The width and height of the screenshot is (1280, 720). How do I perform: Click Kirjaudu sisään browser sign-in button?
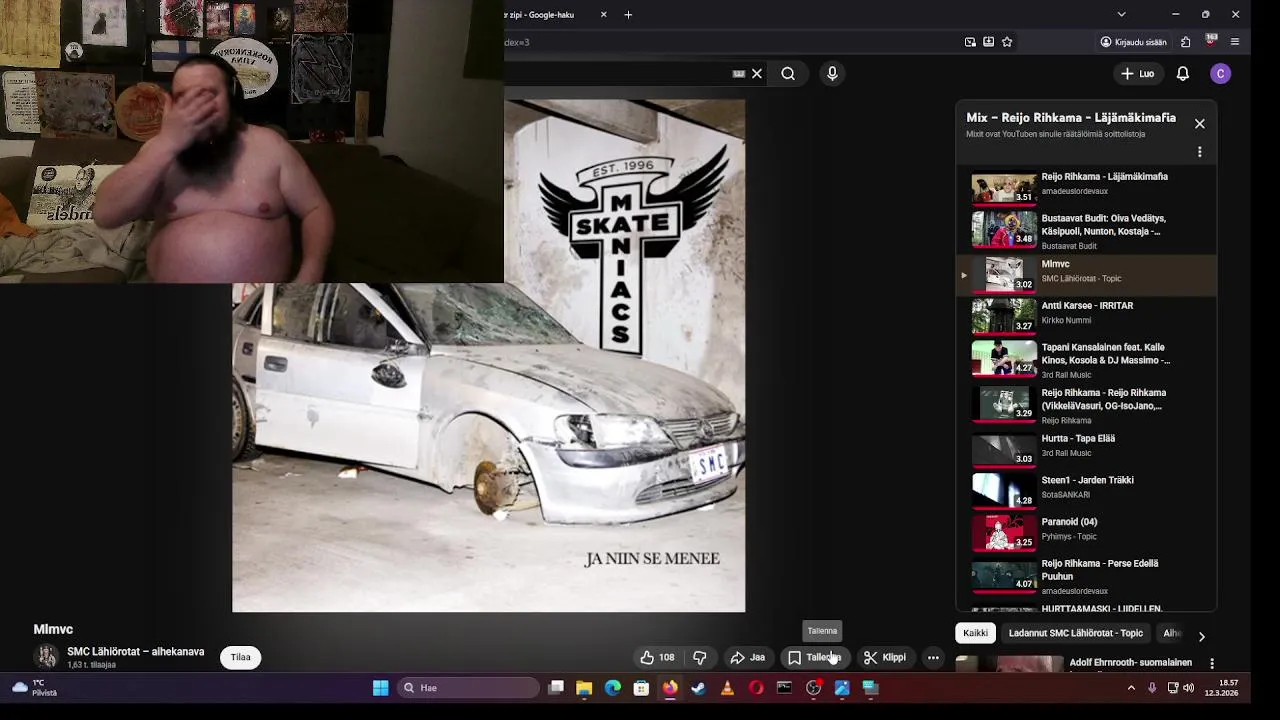pos(1133,42)
